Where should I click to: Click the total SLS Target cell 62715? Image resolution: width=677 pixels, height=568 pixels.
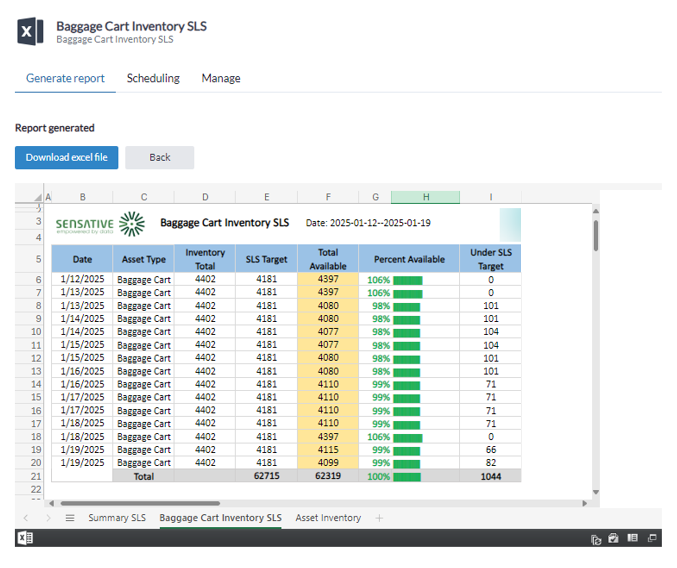click(266, 476)
